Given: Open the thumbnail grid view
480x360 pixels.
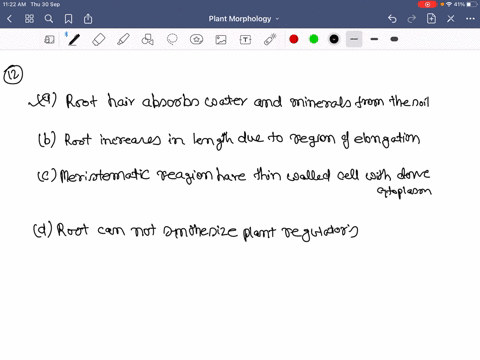Looking at the screenshot, I should coord(29,19).
